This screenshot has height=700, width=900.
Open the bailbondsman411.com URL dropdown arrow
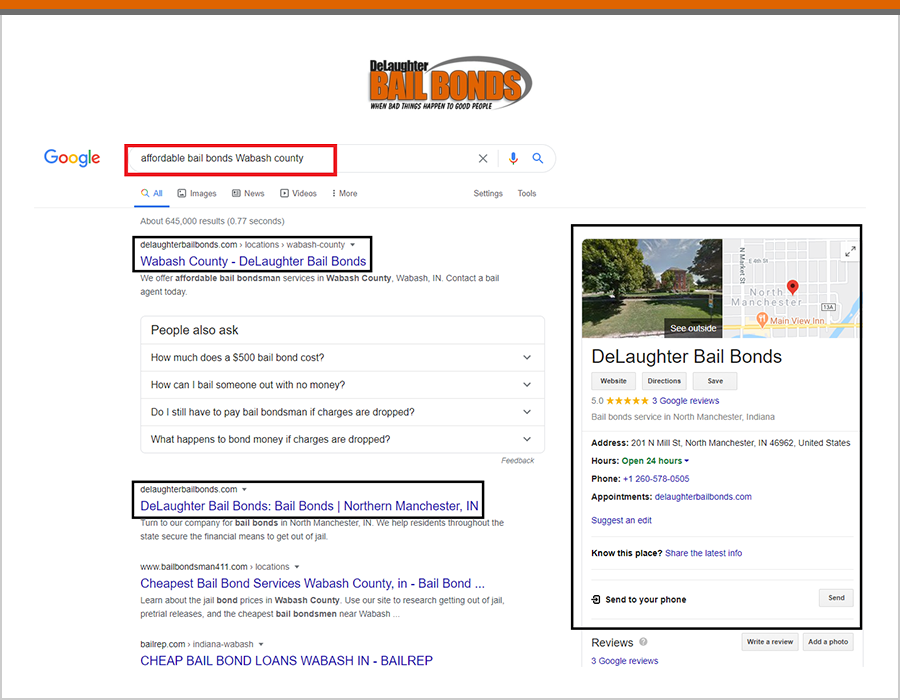(x=297, y=567)
